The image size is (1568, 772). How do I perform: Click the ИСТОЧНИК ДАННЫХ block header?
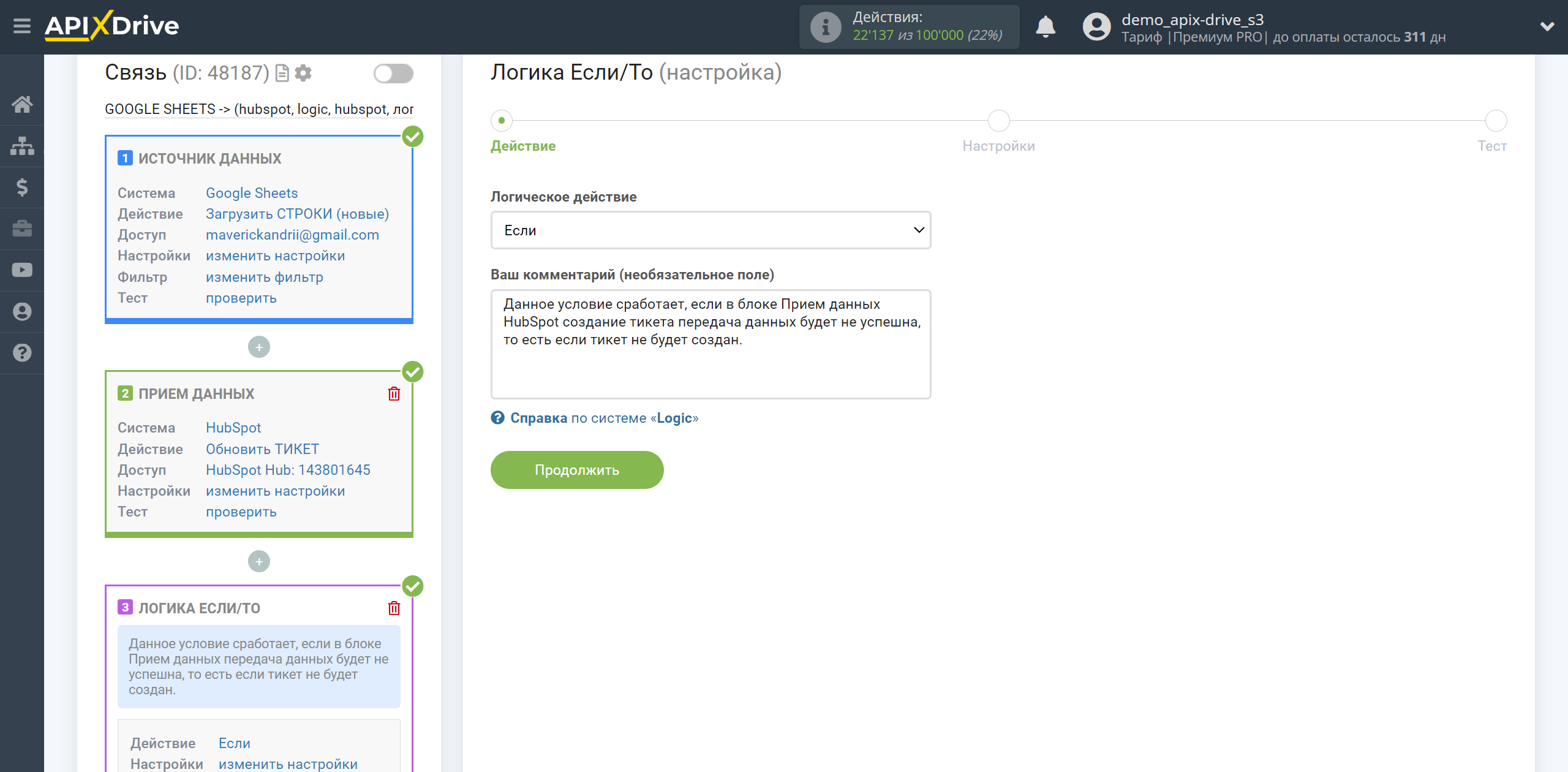point(209,159)
